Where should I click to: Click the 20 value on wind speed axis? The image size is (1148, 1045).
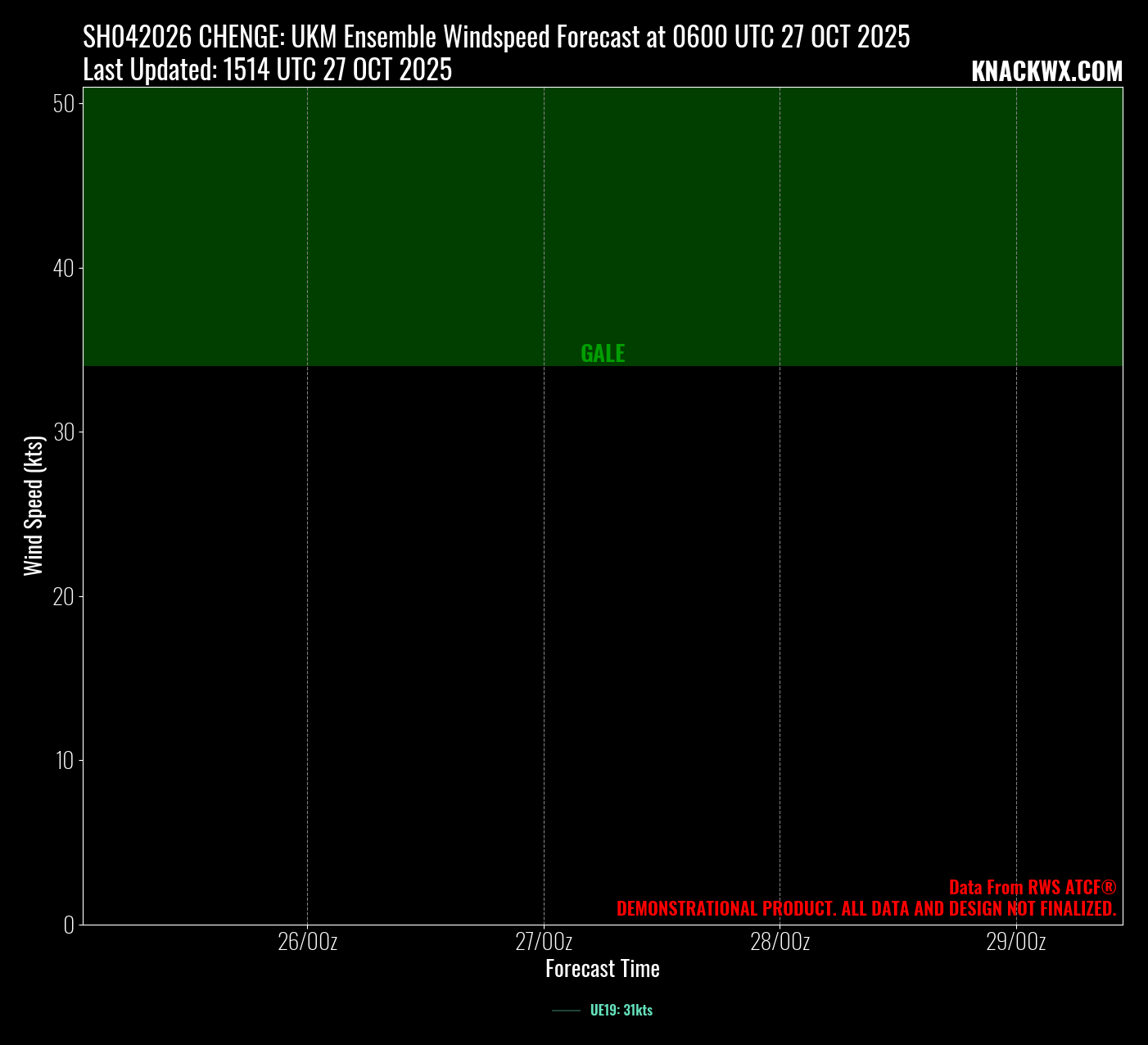pyautogui.click(x=64, y=597)
